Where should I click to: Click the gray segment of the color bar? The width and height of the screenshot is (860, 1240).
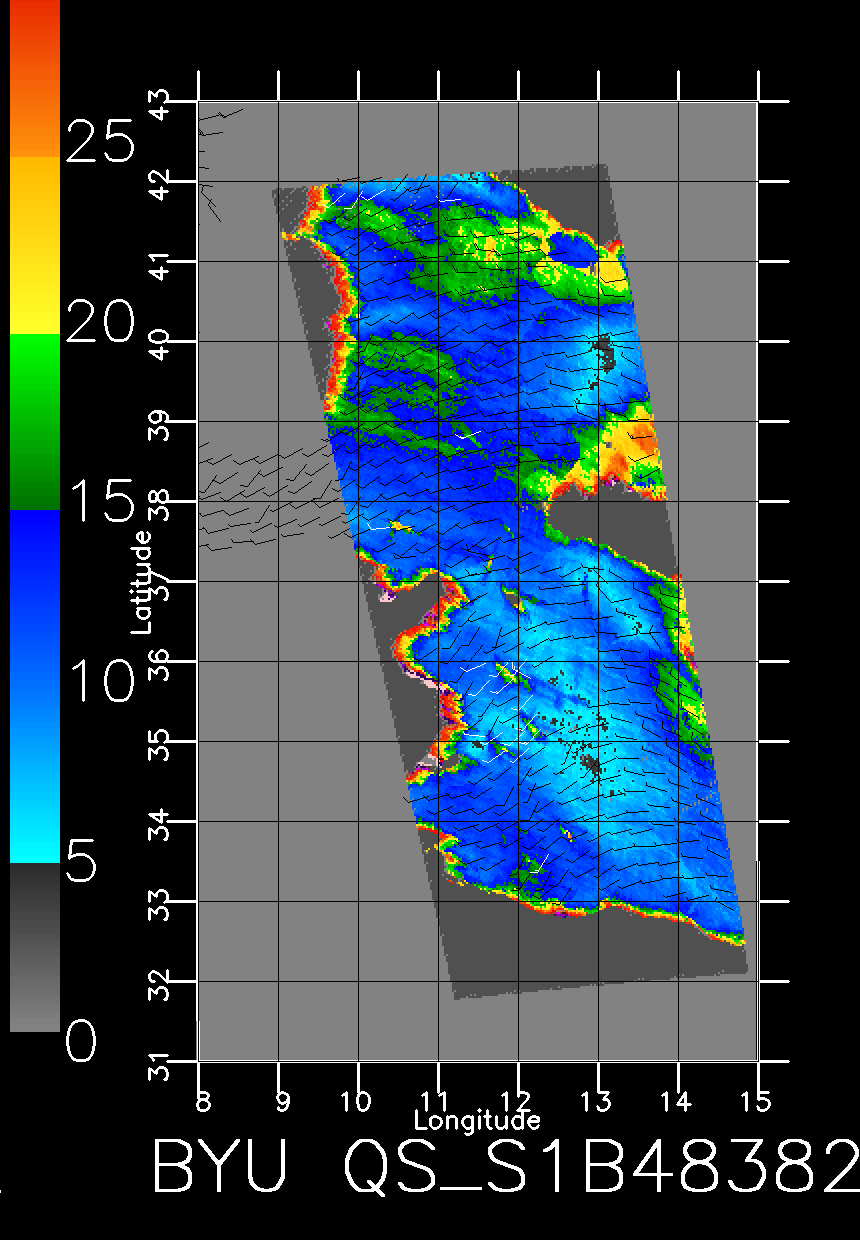point(35,947)
